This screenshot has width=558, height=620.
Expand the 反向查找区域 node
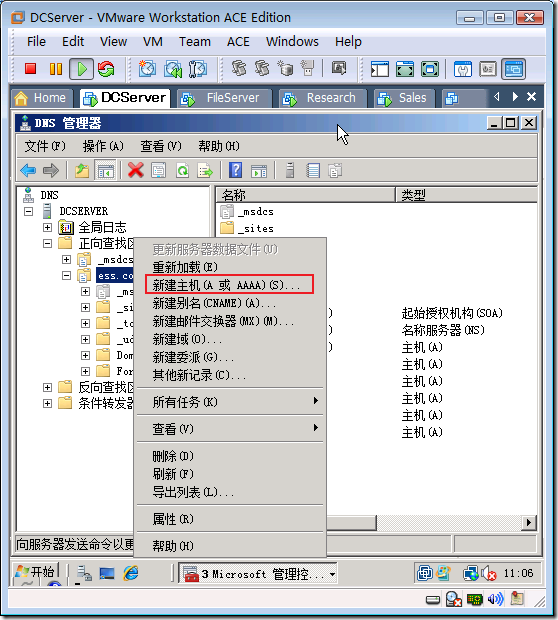[47, 388]
